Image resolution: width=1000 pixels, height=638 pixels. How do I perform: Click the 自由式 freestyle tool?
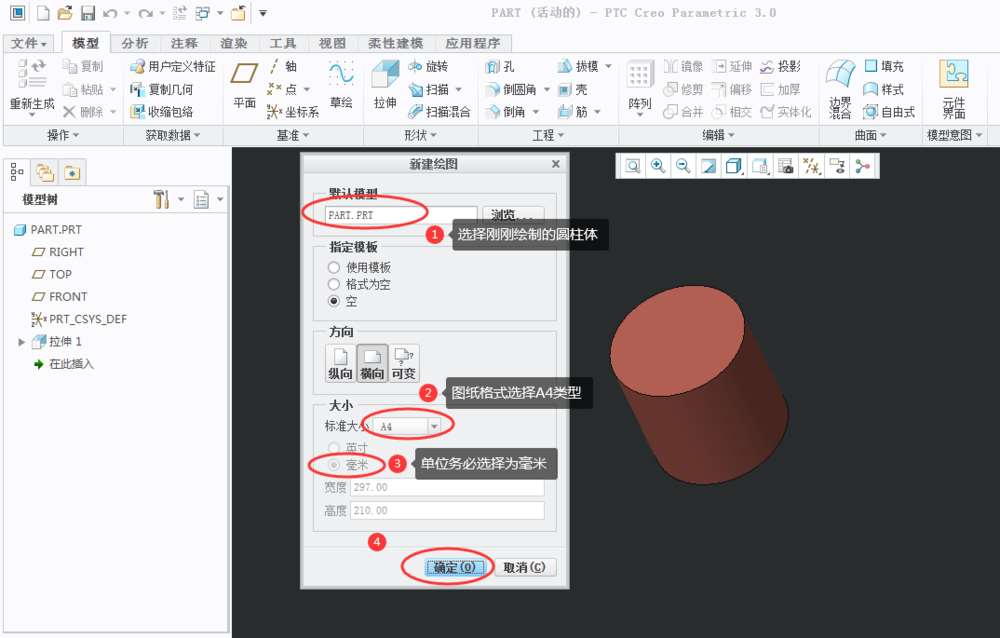[x=890, y=112]
